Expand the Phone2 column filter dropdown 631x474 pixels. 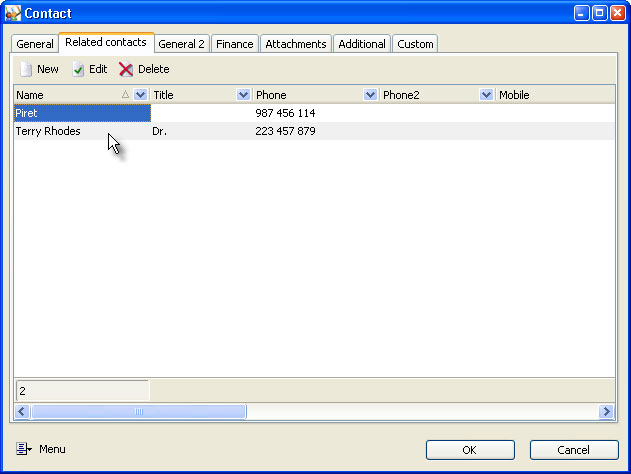(x=487, y=95)
